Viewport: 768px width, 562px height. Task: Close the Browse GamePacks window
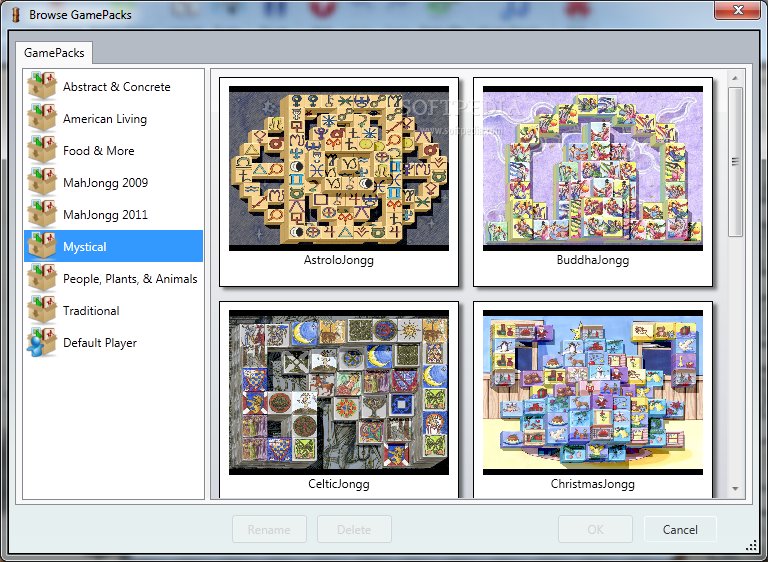point(738,10)
